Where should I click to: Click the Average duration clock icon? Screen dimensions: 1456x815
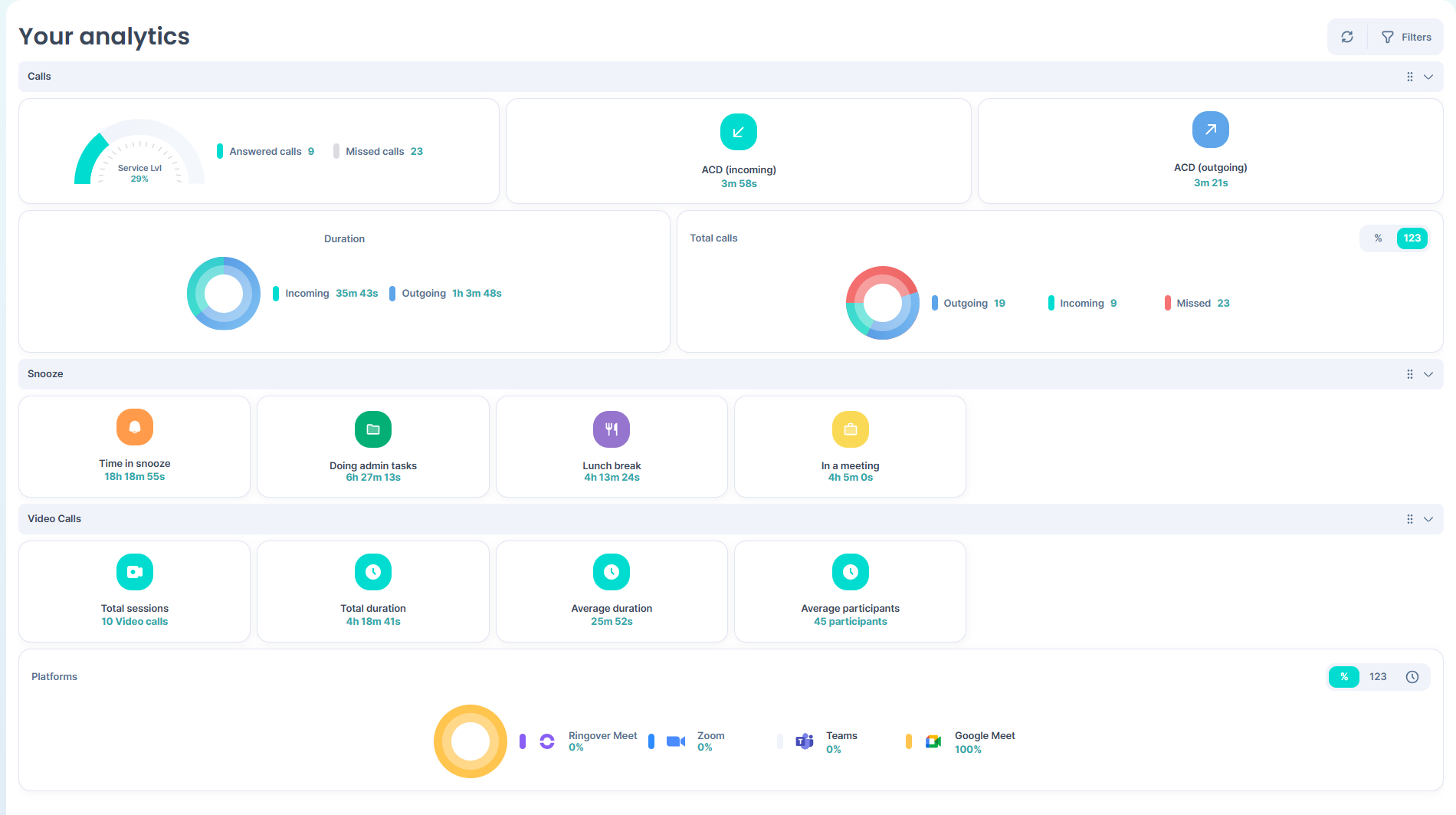click(x=612, y=572)
